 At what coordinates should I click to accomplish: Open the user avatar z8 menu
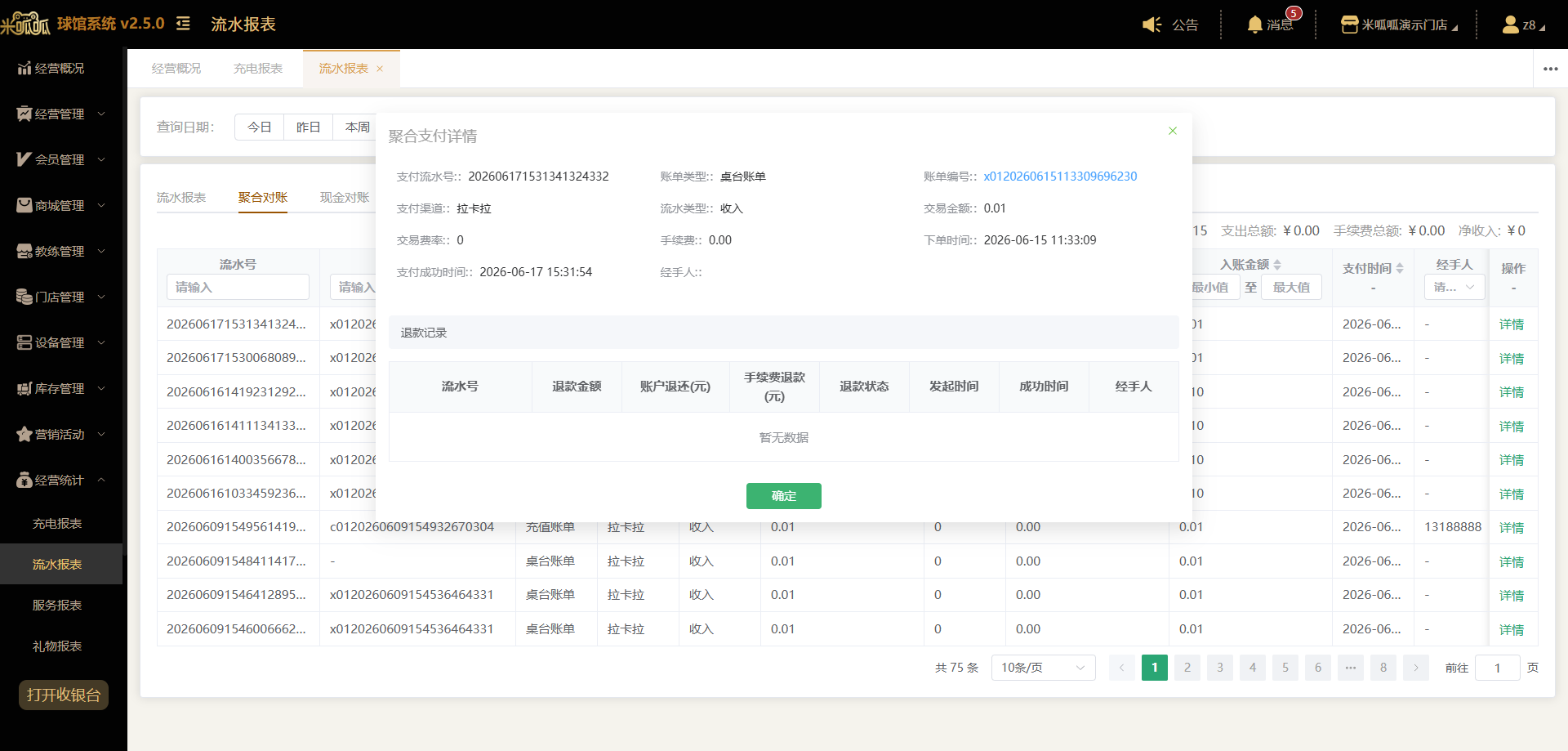point(1510,25)
